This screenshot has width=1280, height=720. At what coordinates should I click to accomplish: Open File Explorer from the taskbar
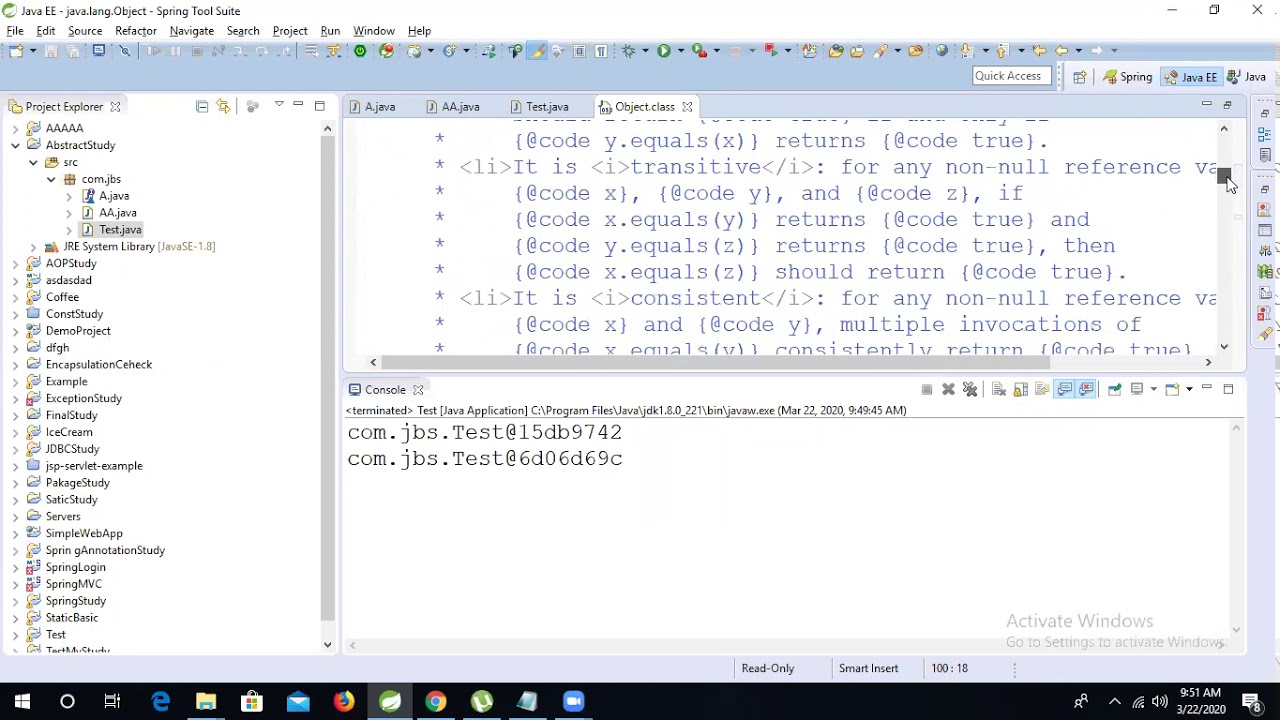pos(206,701)
